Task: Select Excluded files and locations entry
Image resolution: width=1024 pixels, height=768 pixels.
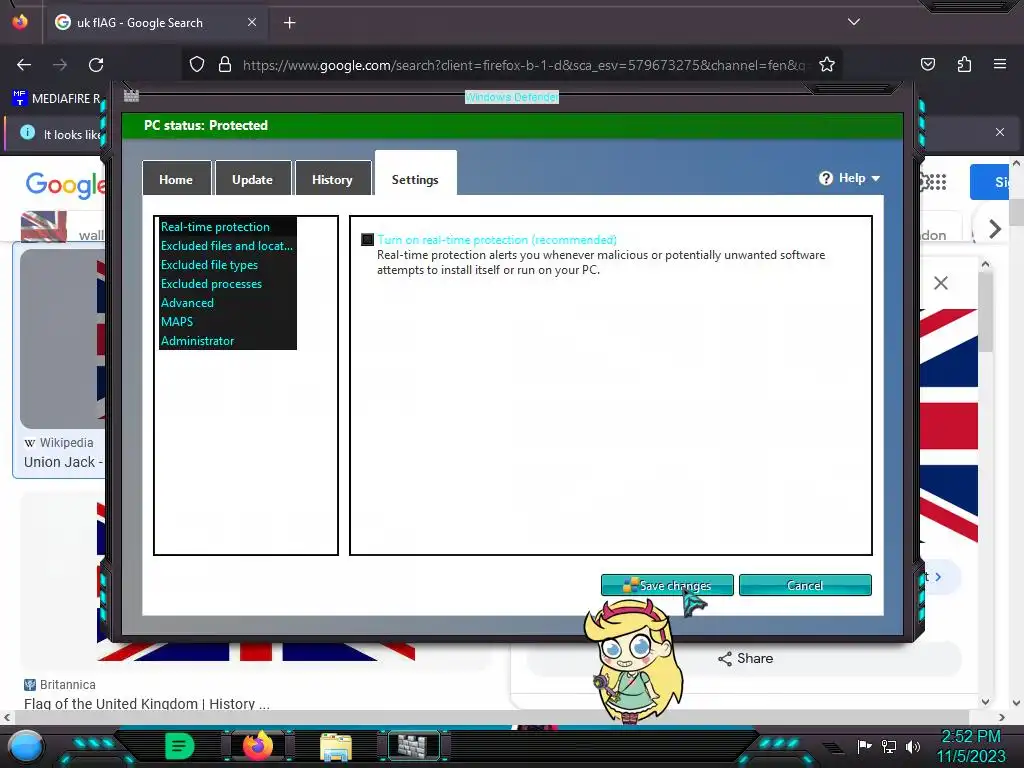Action: click(227, 246)
